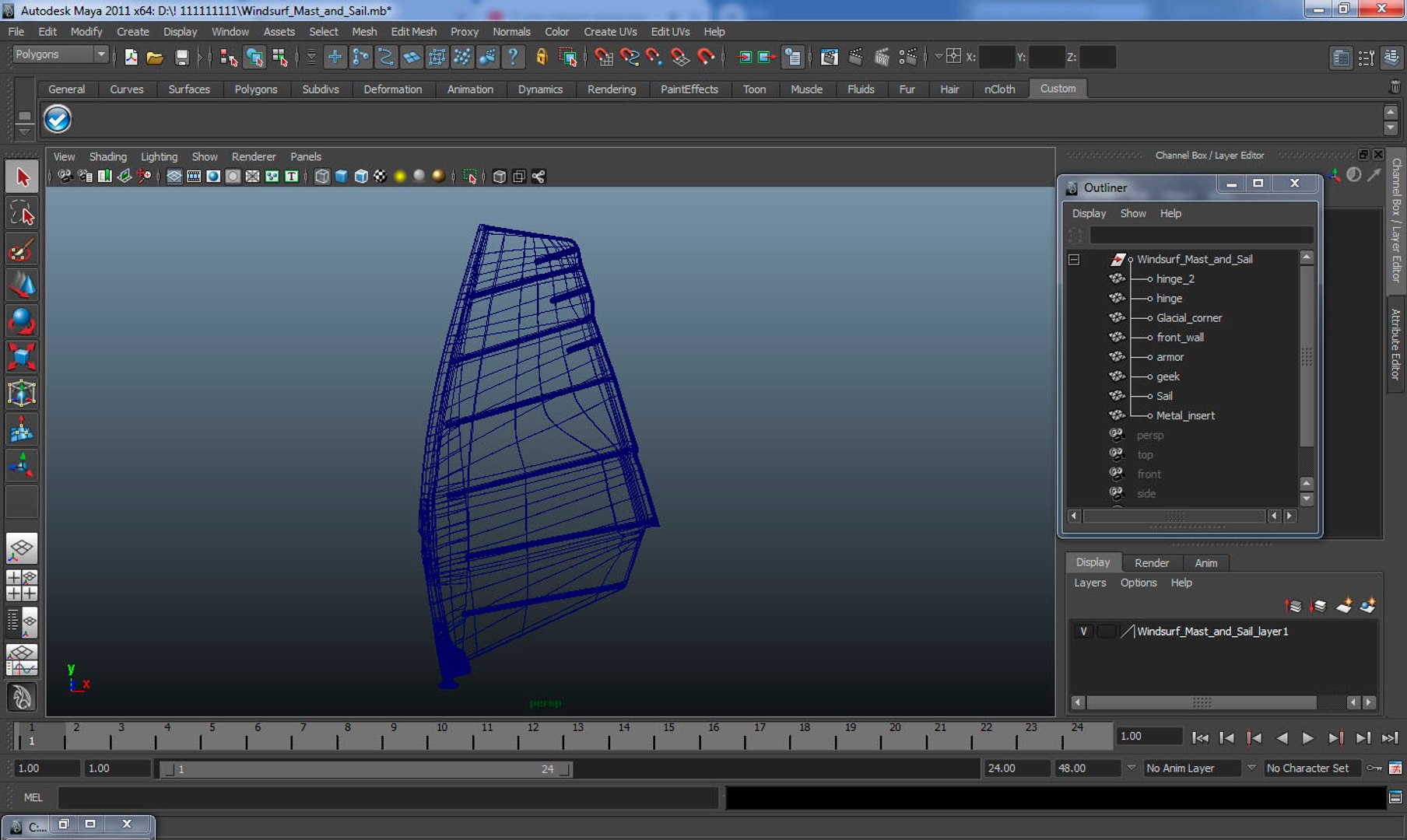Play forward on the timeline

1308,737
